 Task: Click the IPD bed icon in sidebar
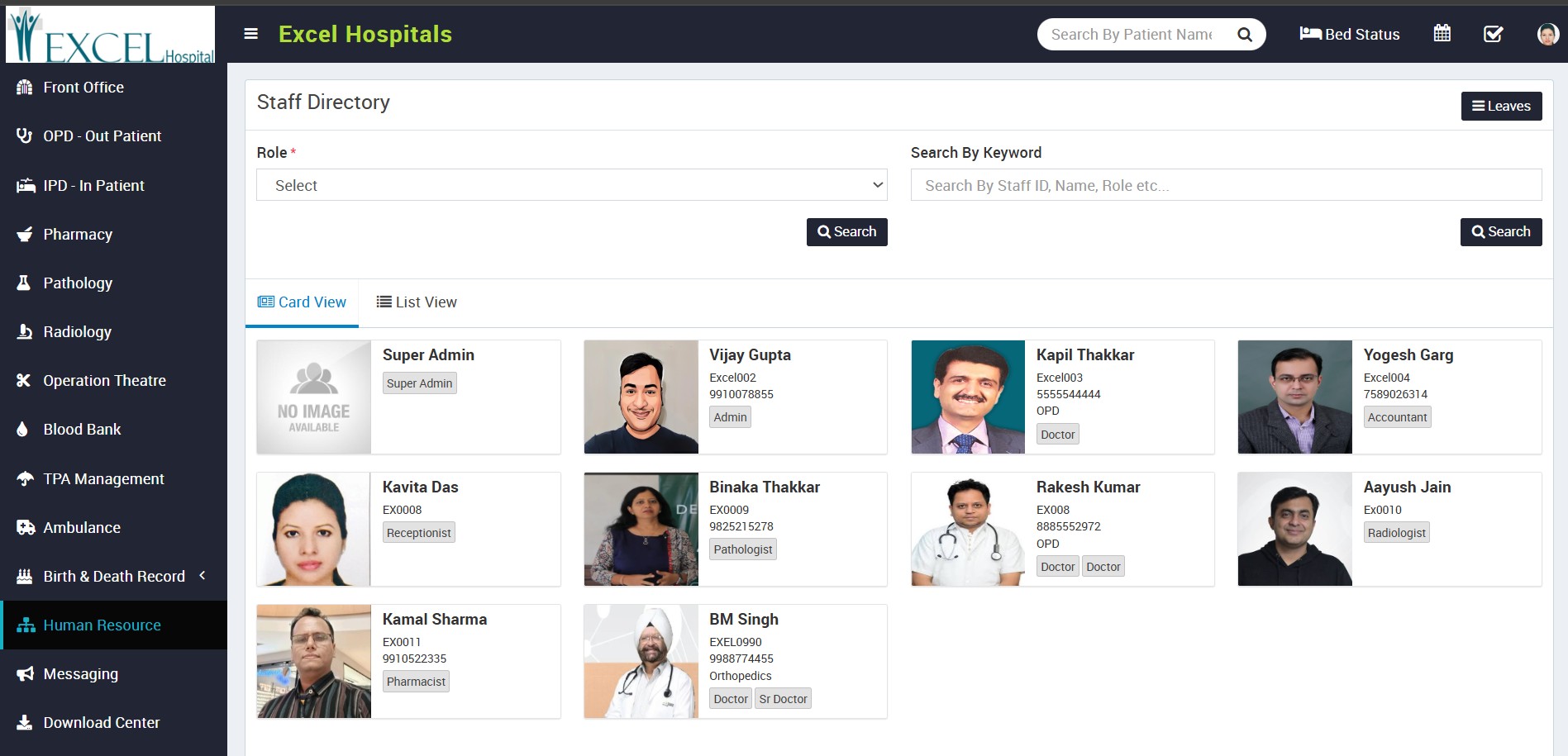(x=26, y=186)
